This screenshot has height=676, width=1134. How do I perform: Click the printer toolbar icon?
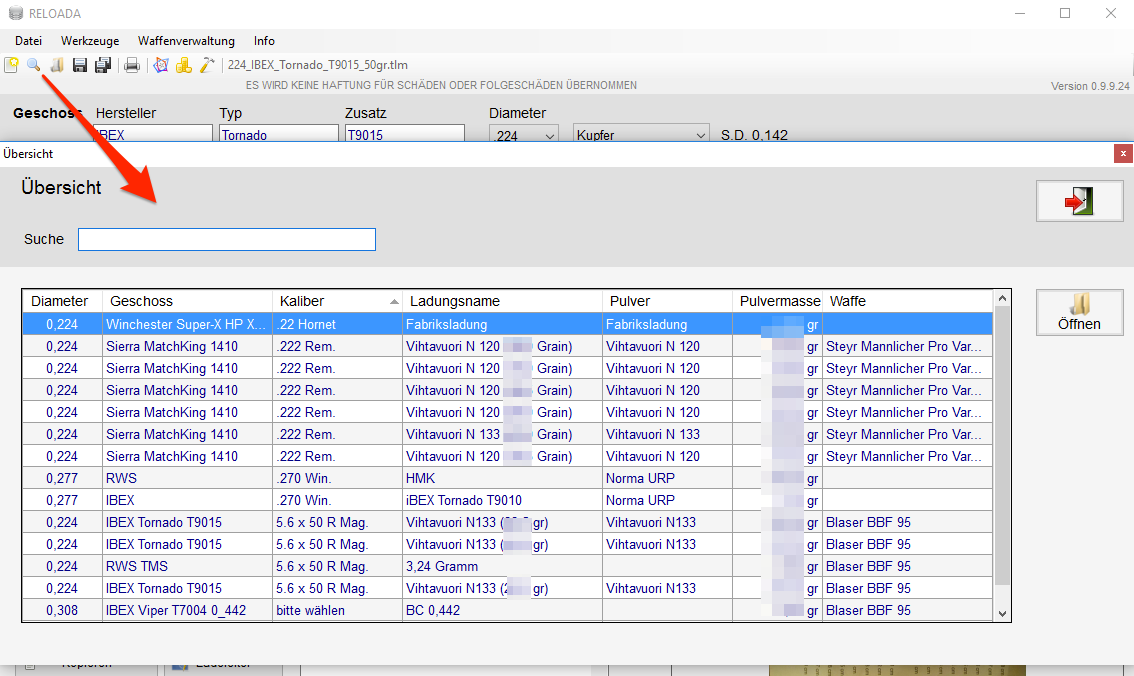(x=132, y=65)
